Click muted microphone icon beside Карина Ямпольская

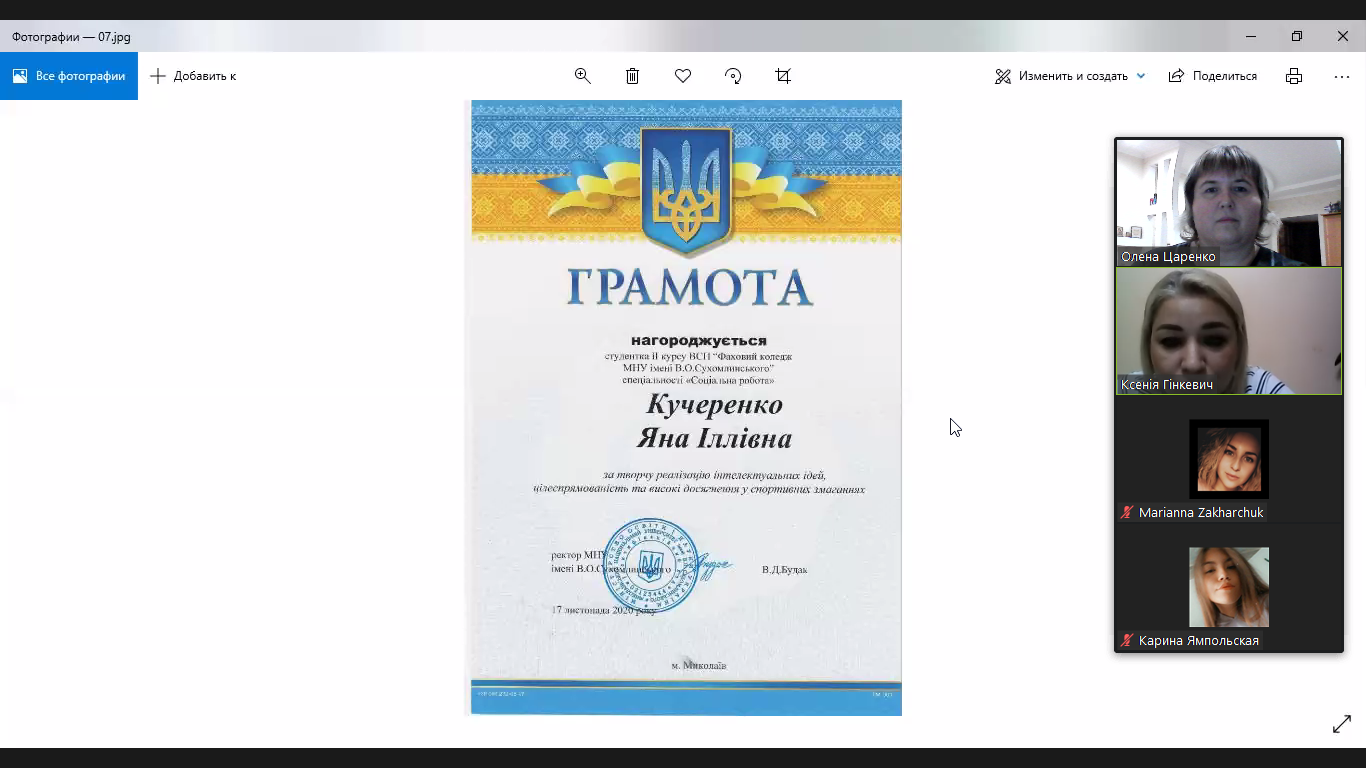(1128, 641)
